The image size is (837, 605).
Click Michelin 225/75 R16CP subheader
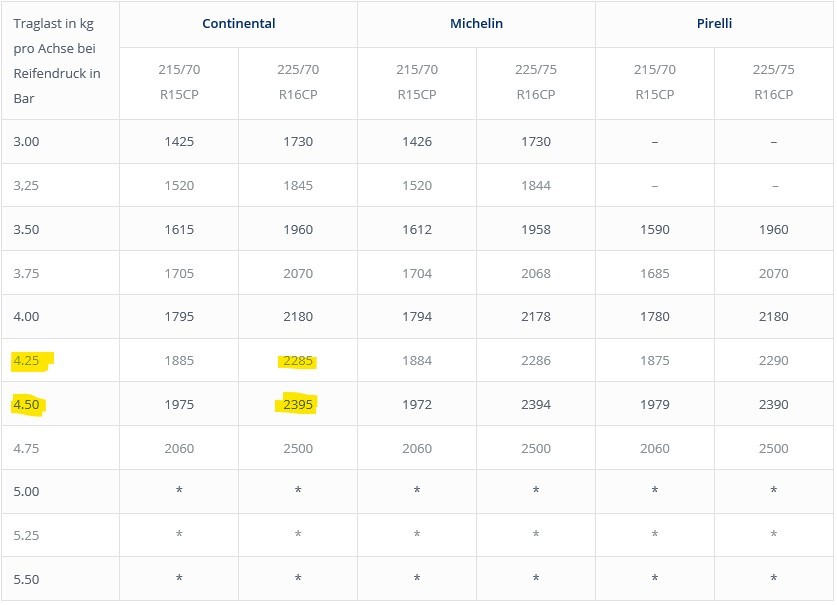click(536, 82)
